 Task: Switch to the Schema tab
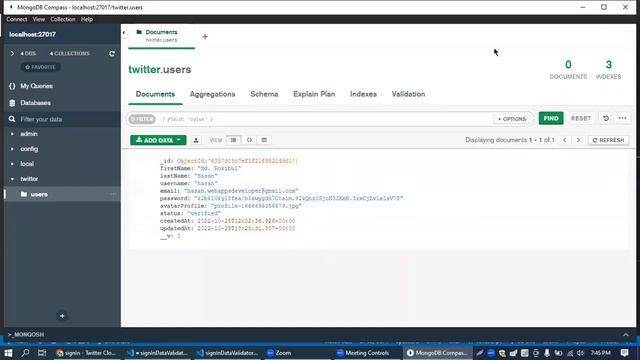[264, 94]
